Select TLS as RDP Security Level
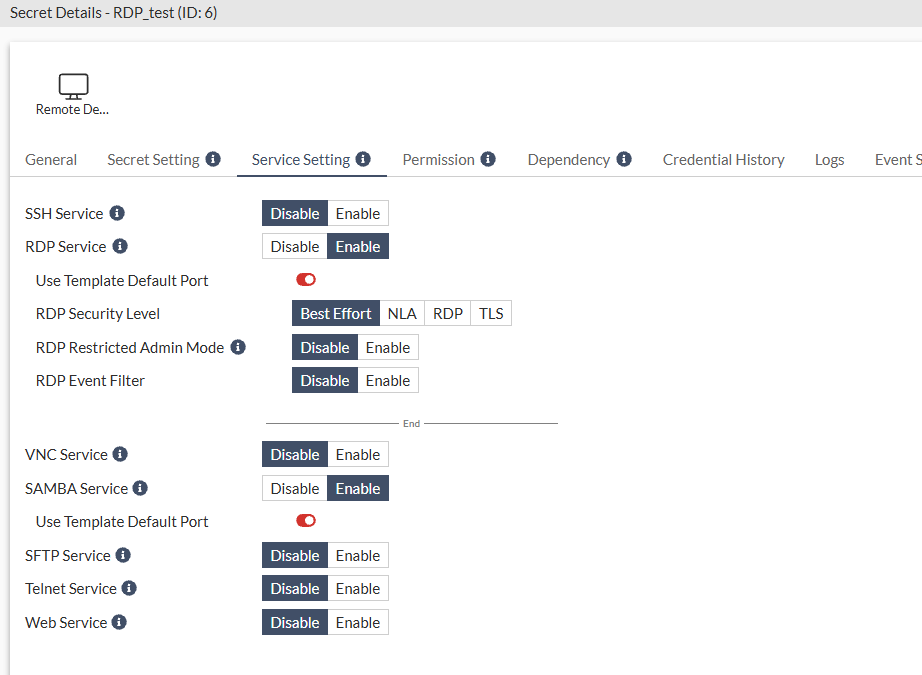This screenshot has width=922, height=675. tap(491, 314)
